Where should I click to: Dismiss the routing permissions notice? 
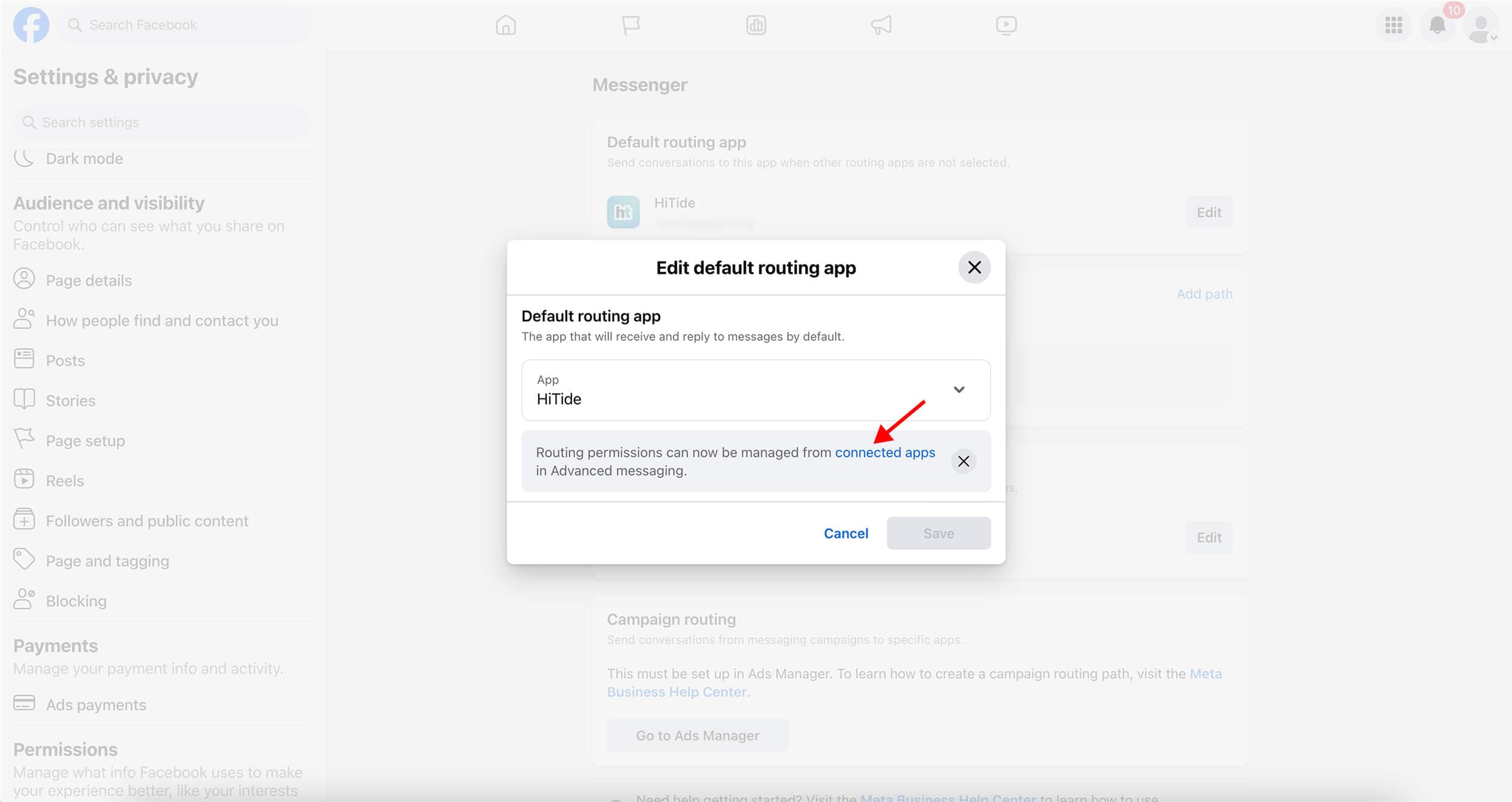coord(963,461)
